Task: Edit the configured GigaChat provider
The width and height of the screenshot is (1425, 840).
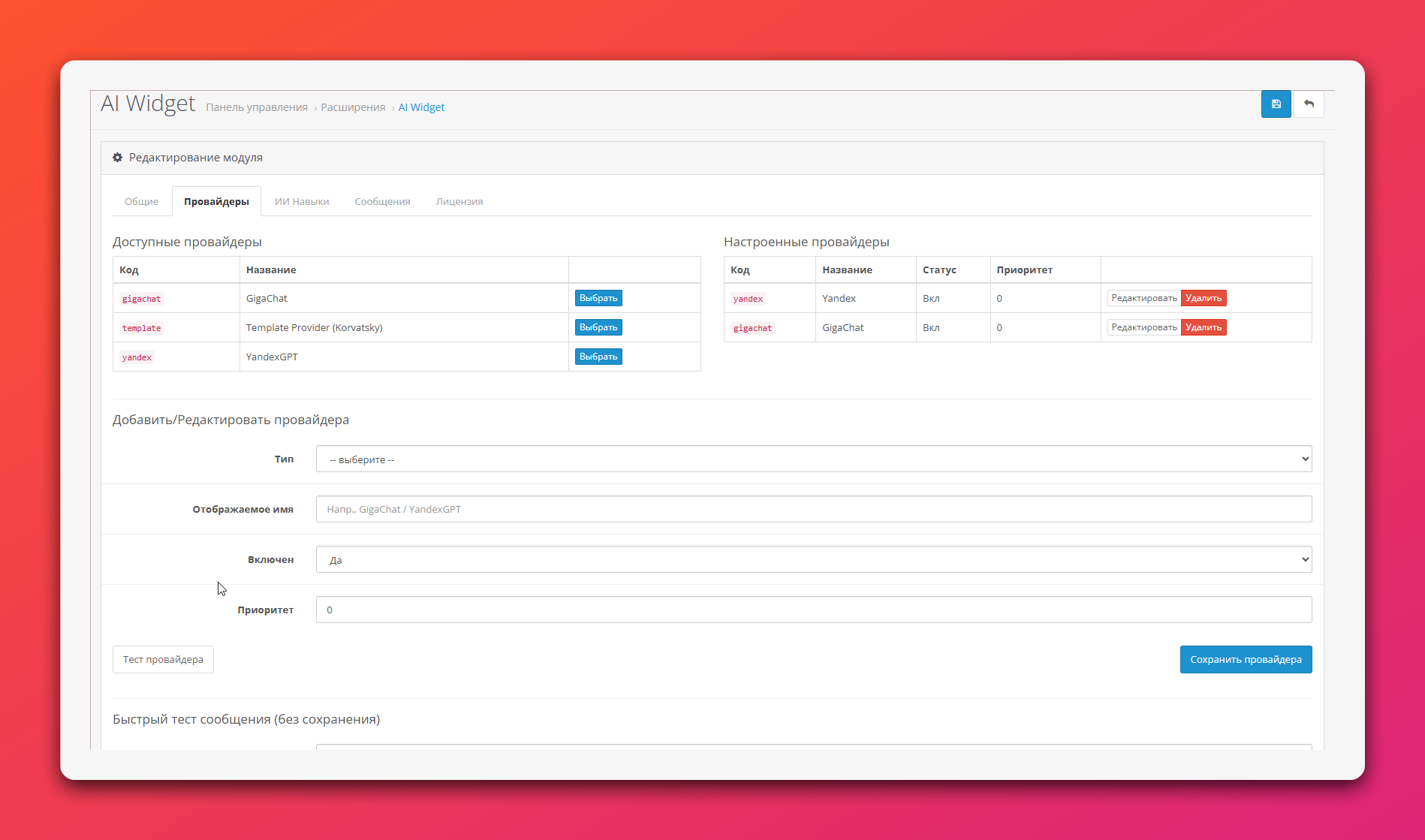Action: click(1143, 328)
